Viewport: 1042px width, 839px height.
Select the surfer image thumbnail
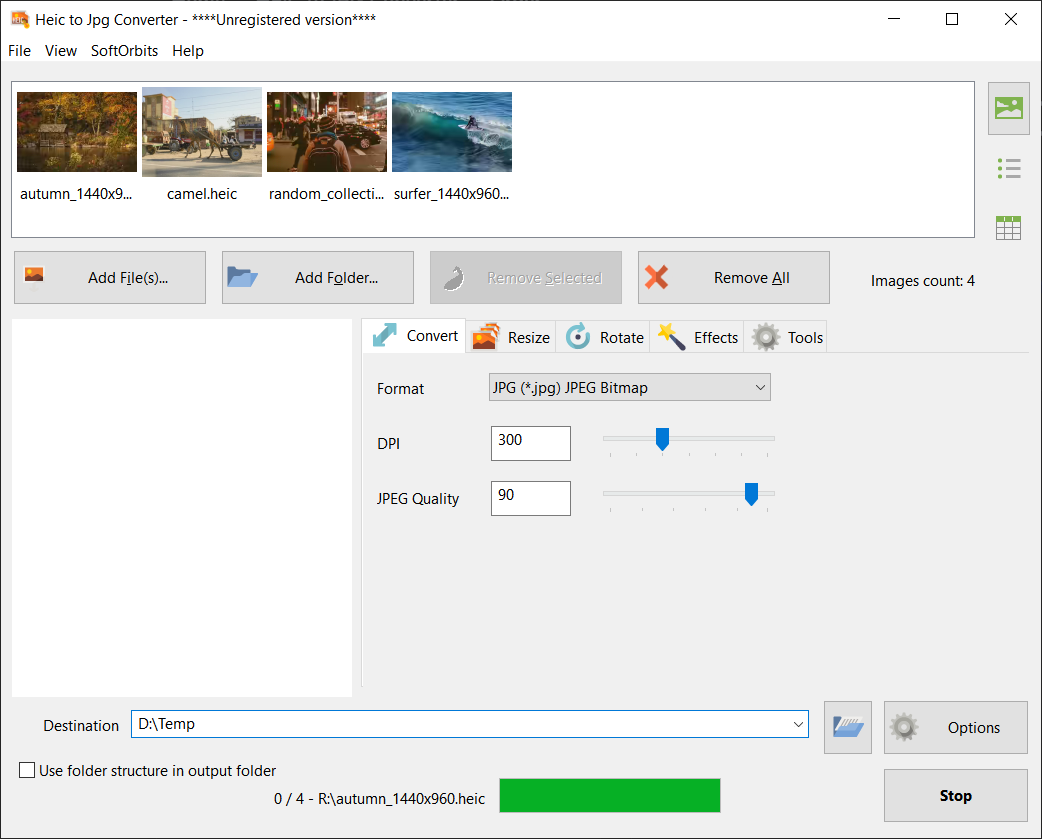pos(452,133)
